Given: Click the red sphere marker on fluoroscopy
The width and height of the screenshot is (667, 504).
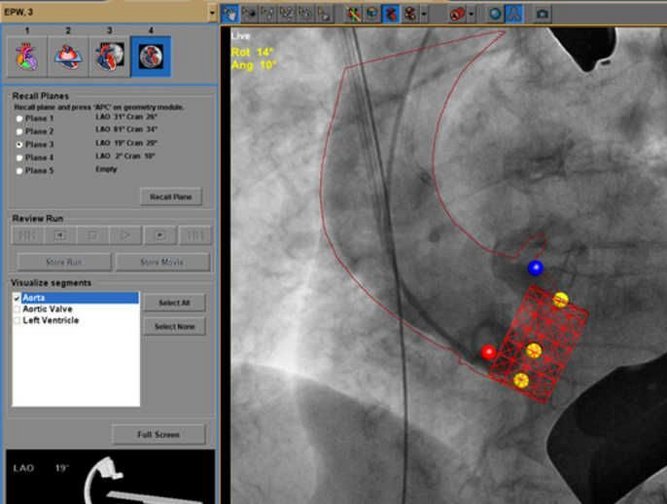Looking at the screenshot, I should 489,352.
